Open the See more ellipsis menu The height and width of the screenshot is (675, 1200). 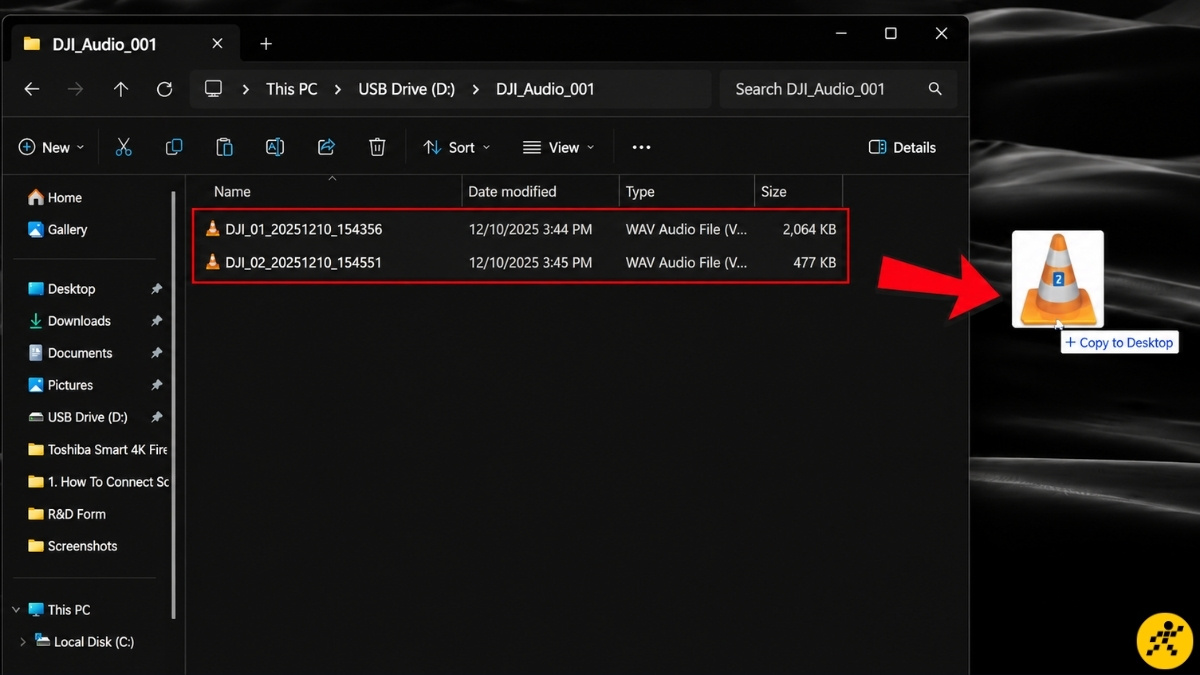pyautogui.click(x=642, y=147)
